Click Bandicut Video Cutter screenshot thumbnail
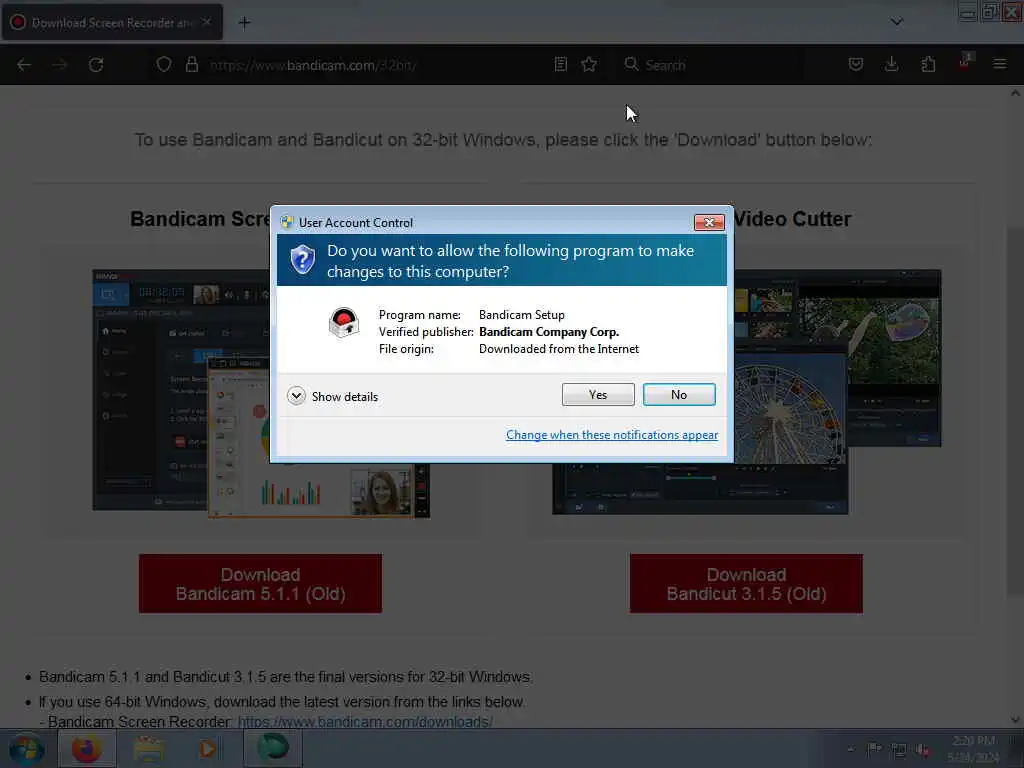The width and height of the screenshot is (1024, 768). tap(746, 392)
